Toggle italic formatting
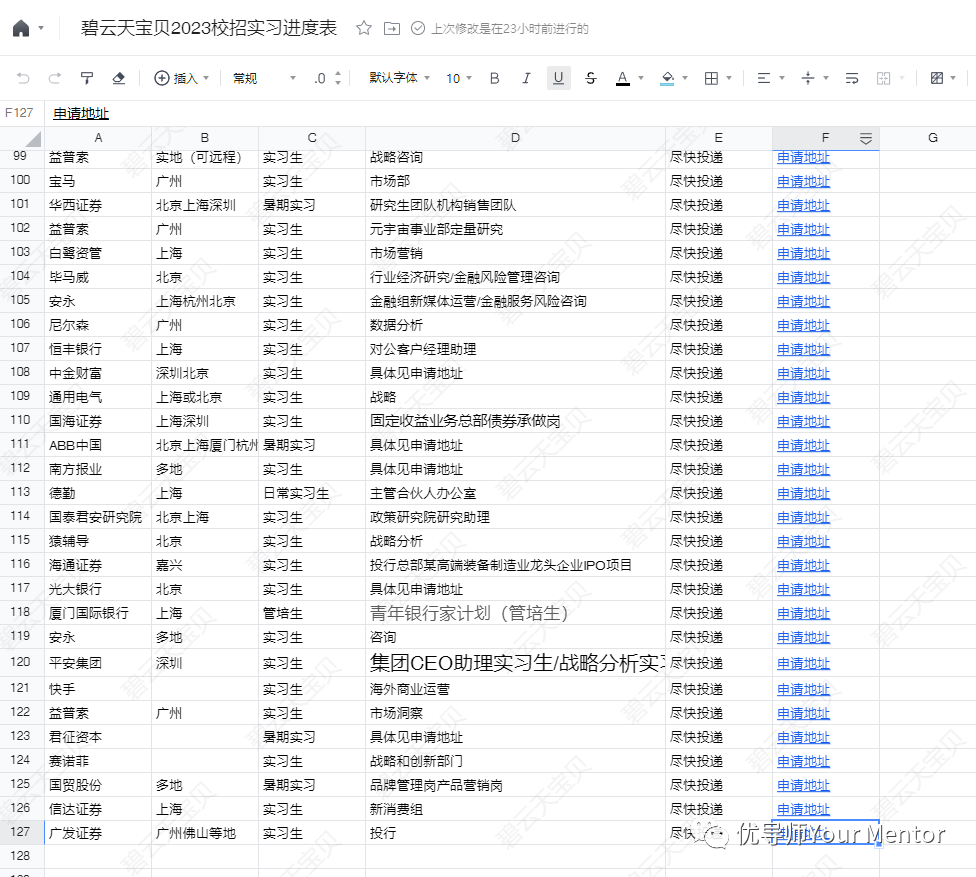The width and height of the screenshot is (976, 877). [x=527, y=78]
